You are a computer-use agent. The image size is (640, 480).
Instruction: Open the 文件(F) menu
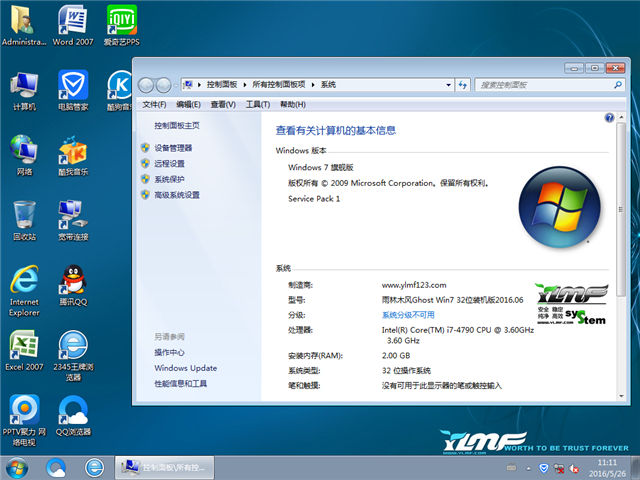pos(154,104)
